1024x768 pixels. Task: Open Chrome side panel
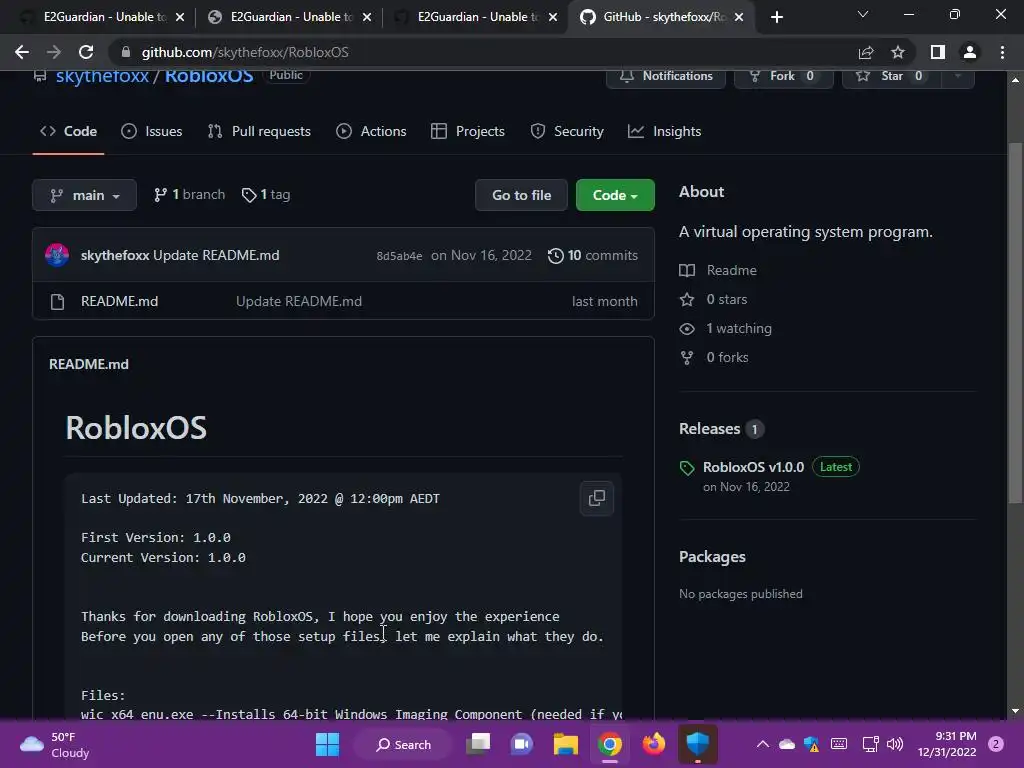click(938, 52)
